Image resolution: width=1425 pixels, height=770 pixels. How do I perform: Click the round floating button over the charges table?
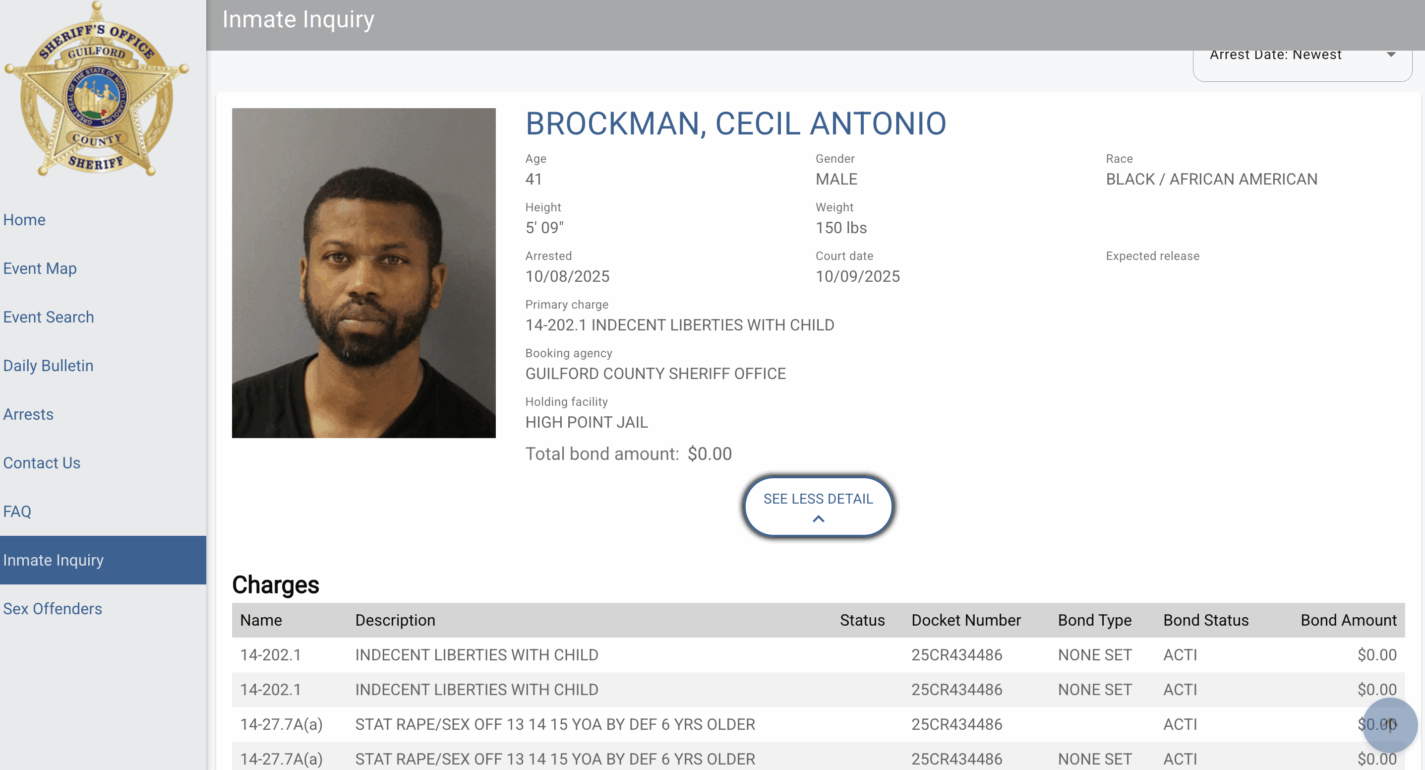click(x=1390, y=724)
